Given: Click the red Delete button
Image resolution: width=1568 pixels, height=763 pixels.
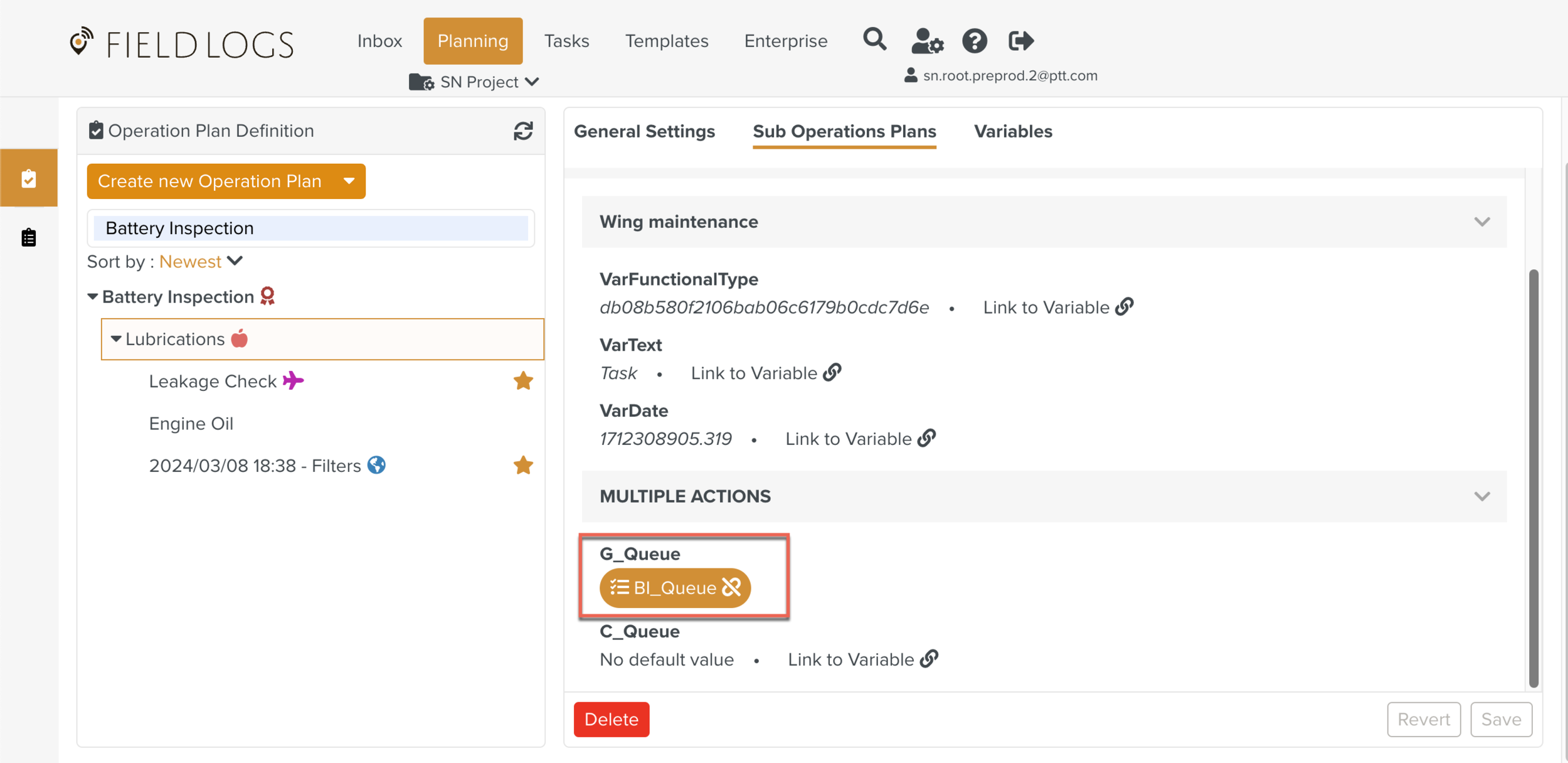Looking at the screenshot, I should tap(611, 719).
